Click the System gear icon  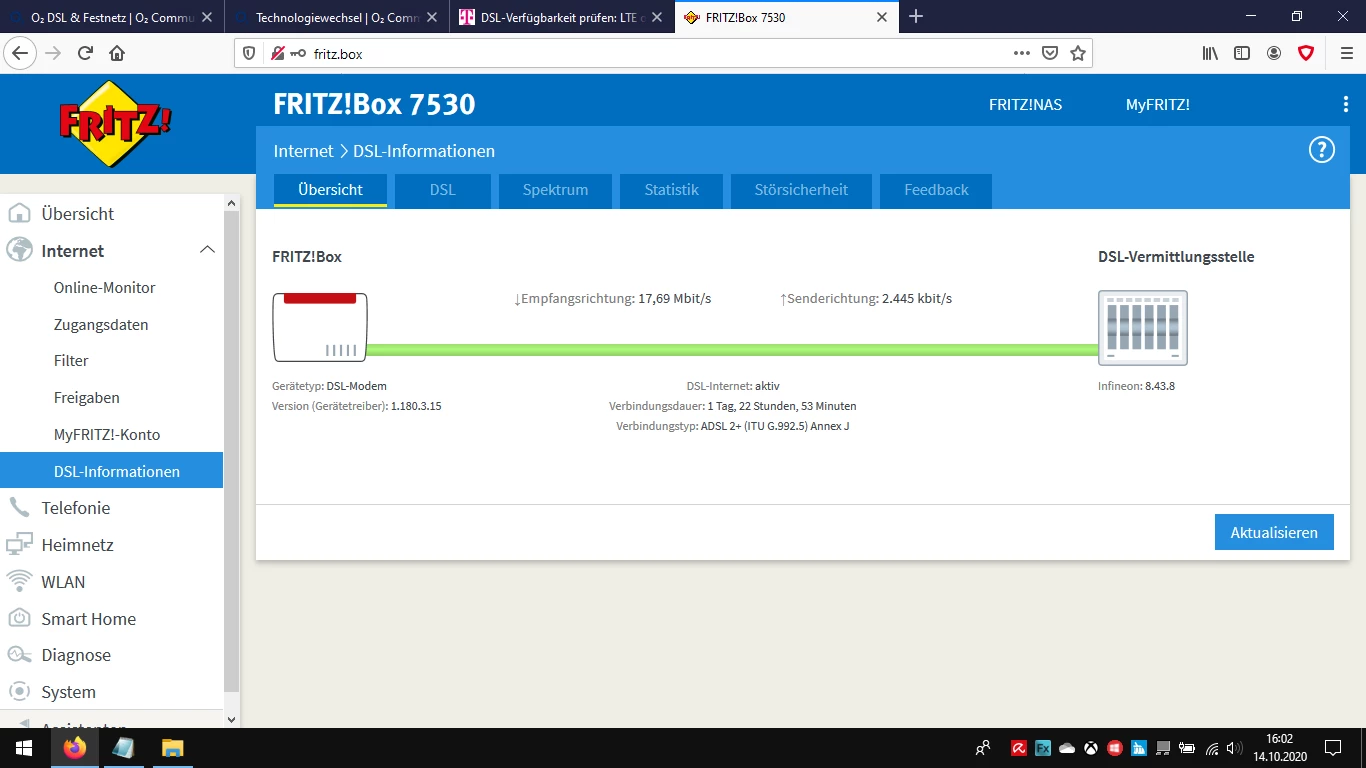tap(19, 692)
